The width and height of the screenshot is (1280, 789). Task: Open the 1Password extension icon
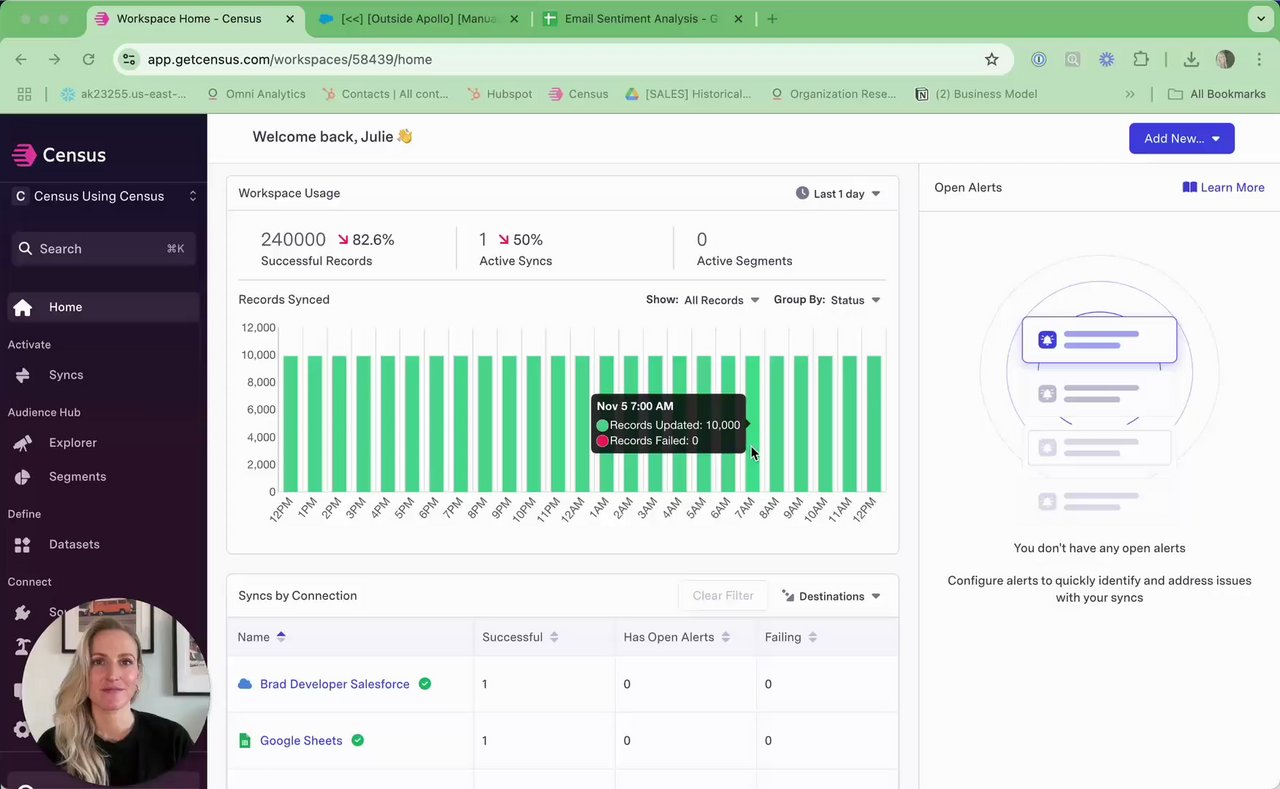[x=1039, y=59]
